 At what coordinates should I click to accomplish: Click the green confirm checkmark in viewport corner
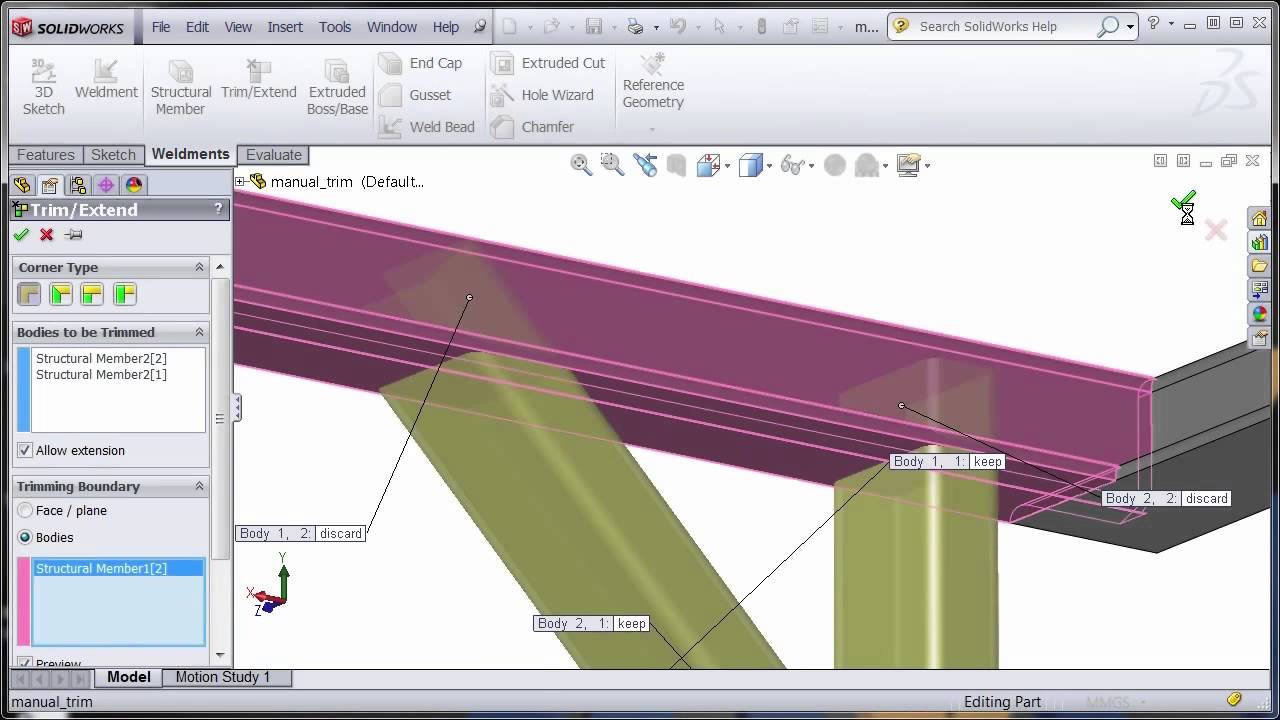pos(1184,203)
